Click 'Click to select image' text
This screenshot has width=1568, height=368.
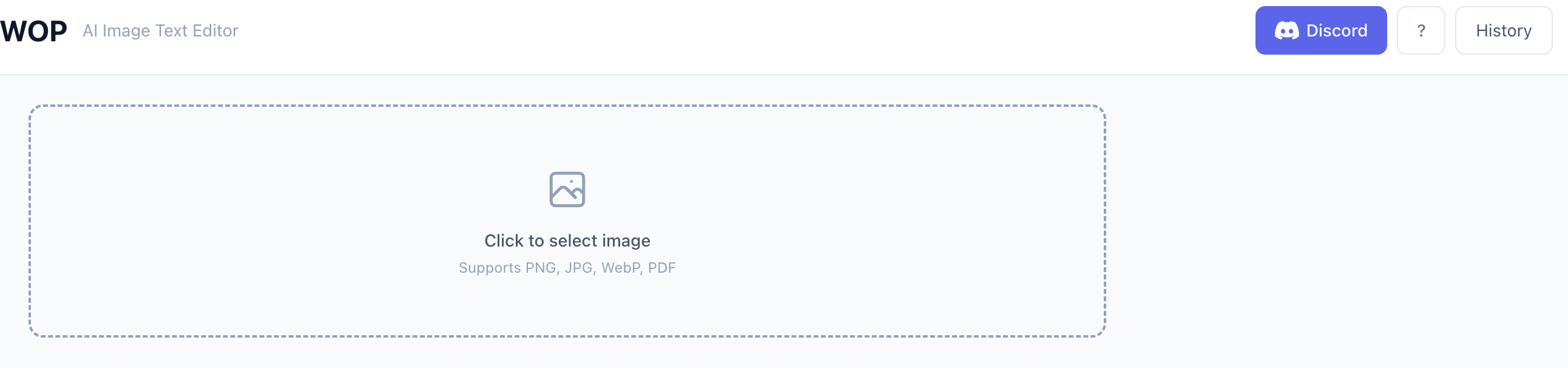[567, 240]
